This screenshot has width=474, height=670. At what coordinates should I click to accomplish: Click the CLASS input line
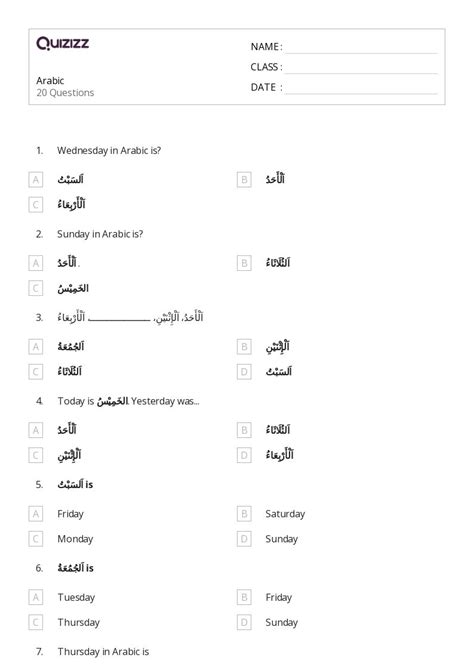(x=361, y=69)
